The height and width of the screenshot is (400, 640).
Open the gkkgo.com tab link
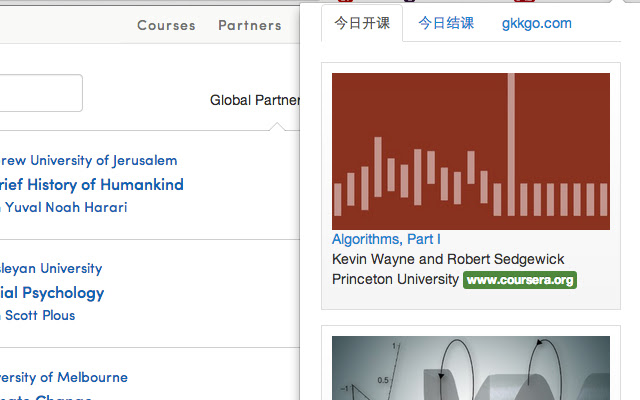click(x=537, y=23)
